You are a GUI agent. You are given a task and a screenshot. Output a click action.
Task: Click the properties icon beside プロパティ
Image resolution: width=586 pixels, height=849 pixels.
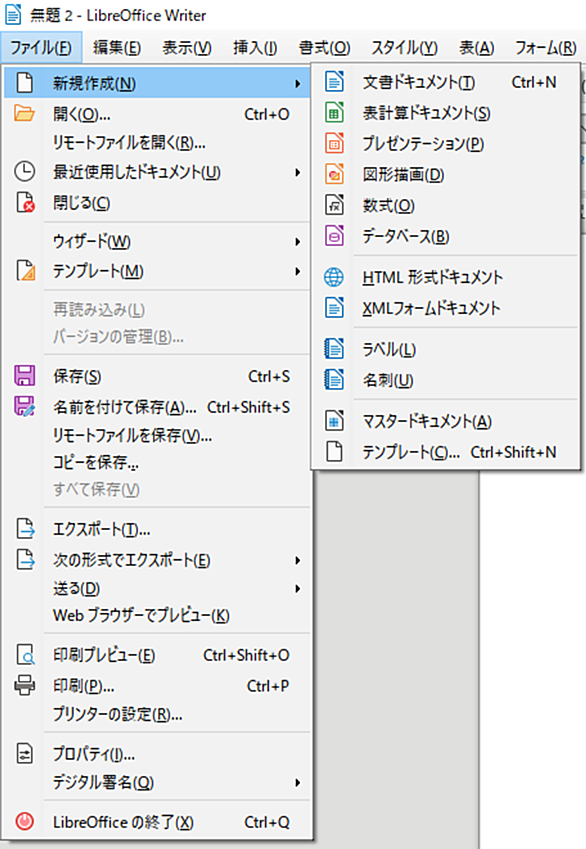point(24,754)
